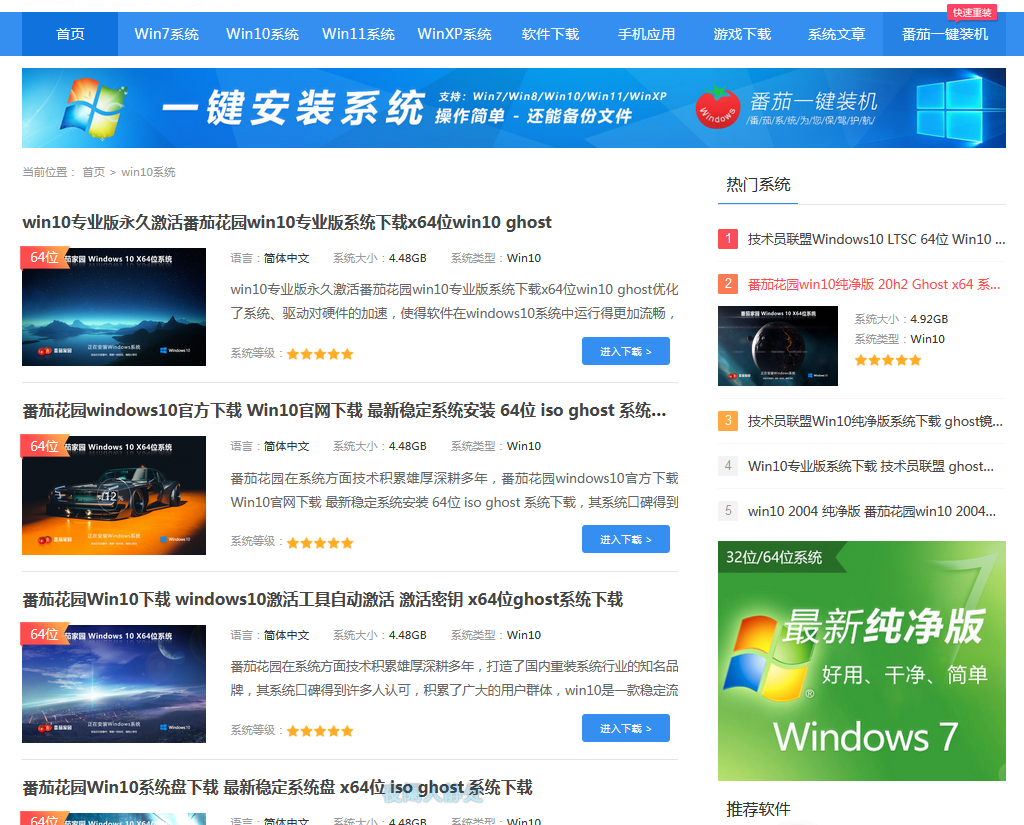This screenshot has width=1024, height=825.
Task: Click 进入下载 for 激活工具自动激活 entry
Action: click(x=626, y=728)
